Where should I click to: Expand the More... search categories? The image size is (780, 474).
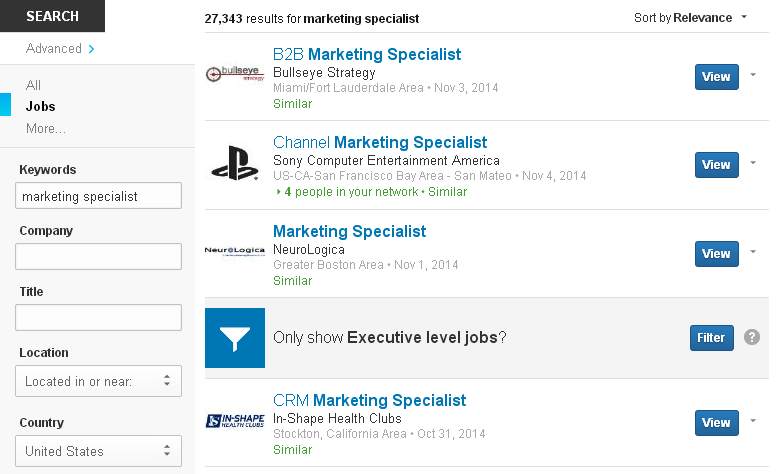(x=46, y=128)
